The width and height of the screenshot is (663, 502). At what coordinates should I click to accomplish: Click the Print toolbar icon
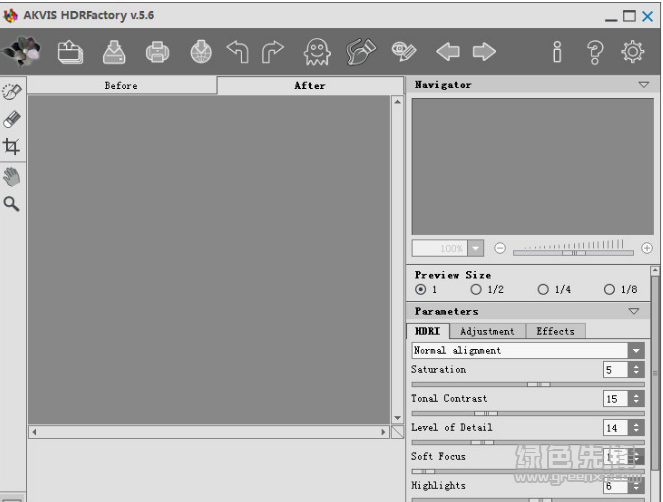pos(157,52)
